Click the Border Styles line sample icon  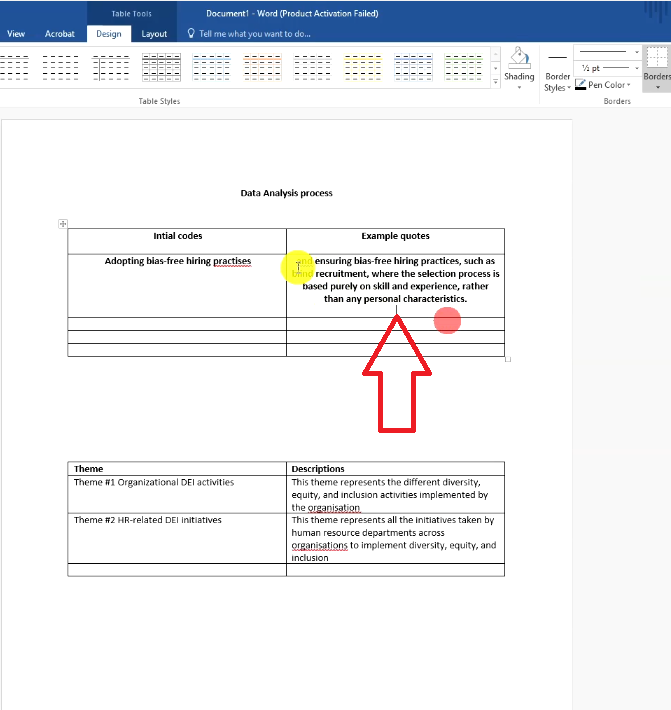(x=557, y=58)
